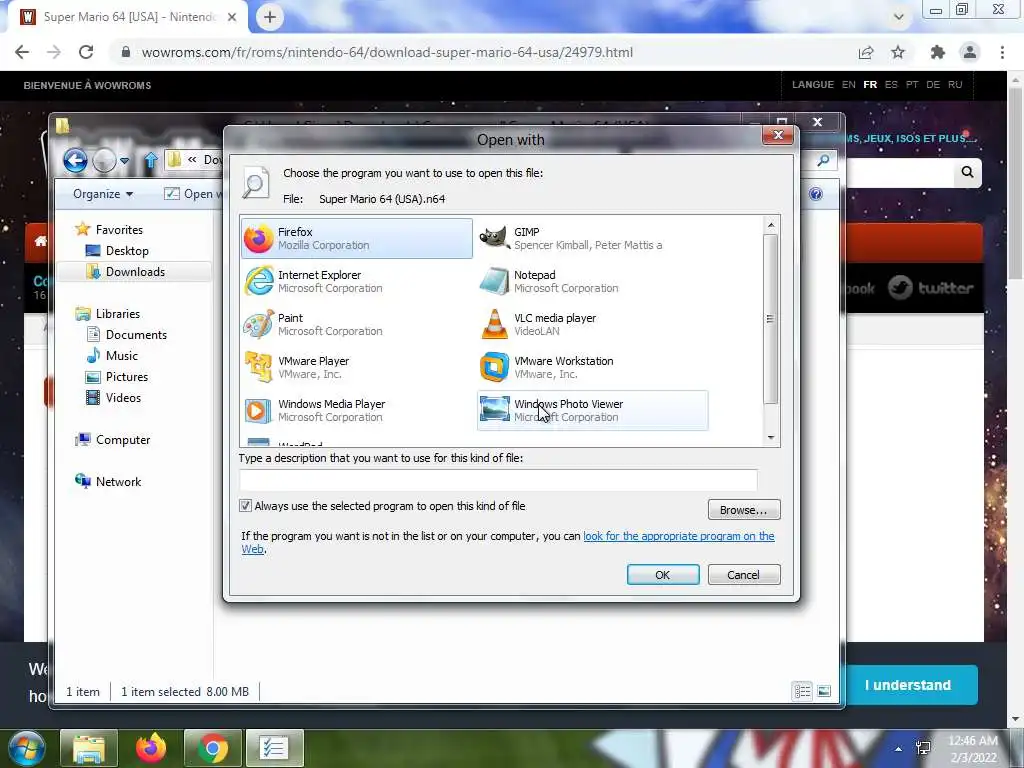The height and width of the screenshot is (768, 1024).
Task: Choose GIMP to open the file
Action: (592, 238)
